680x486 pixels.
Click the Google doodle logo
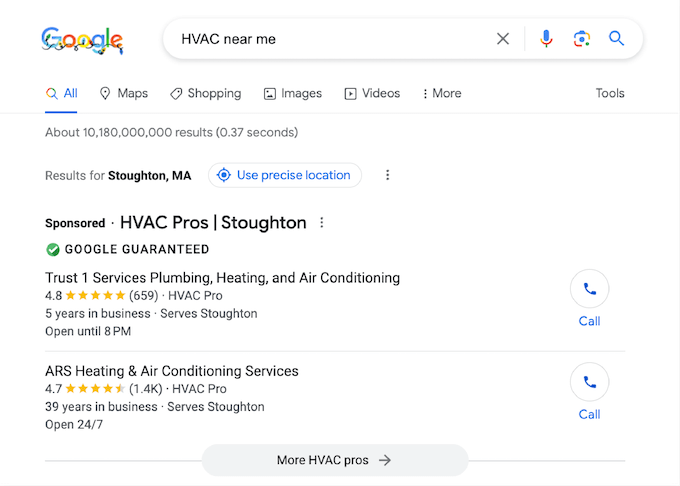coord(83,40)
